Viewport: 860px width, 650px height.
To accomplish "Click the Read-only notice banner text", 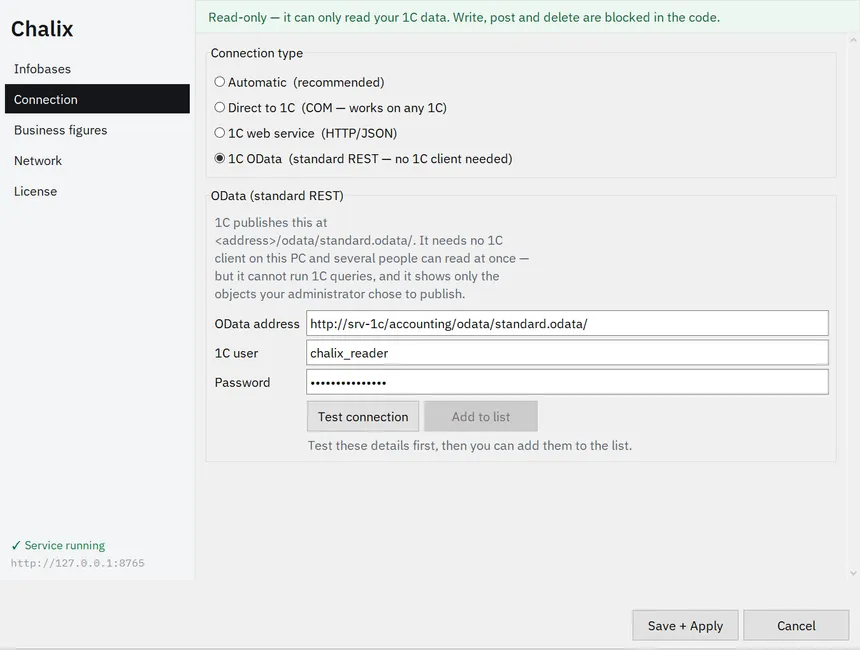I will [464, 18].
